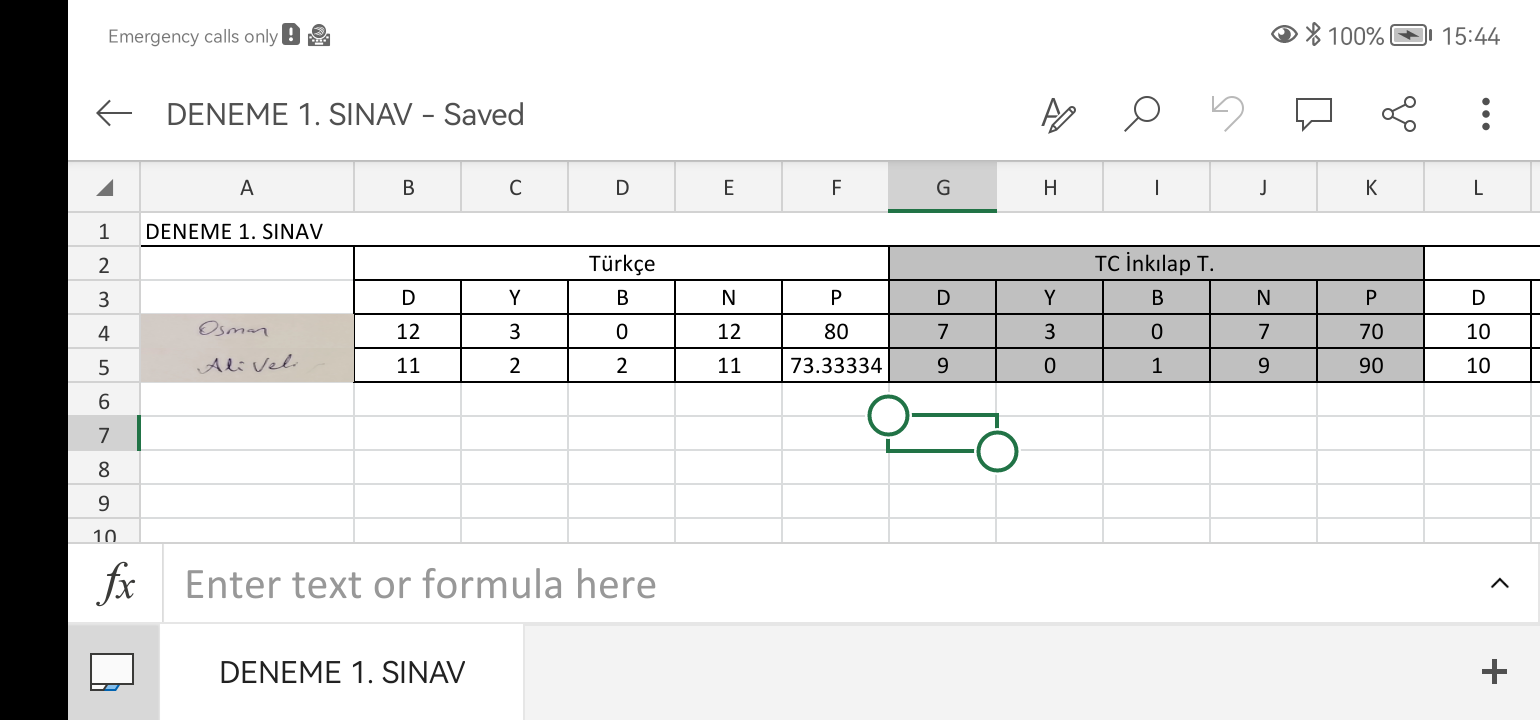Open the comments speech bubble
The image size is (1540, 720).
pyautogui.click(x=1313, y=114)
